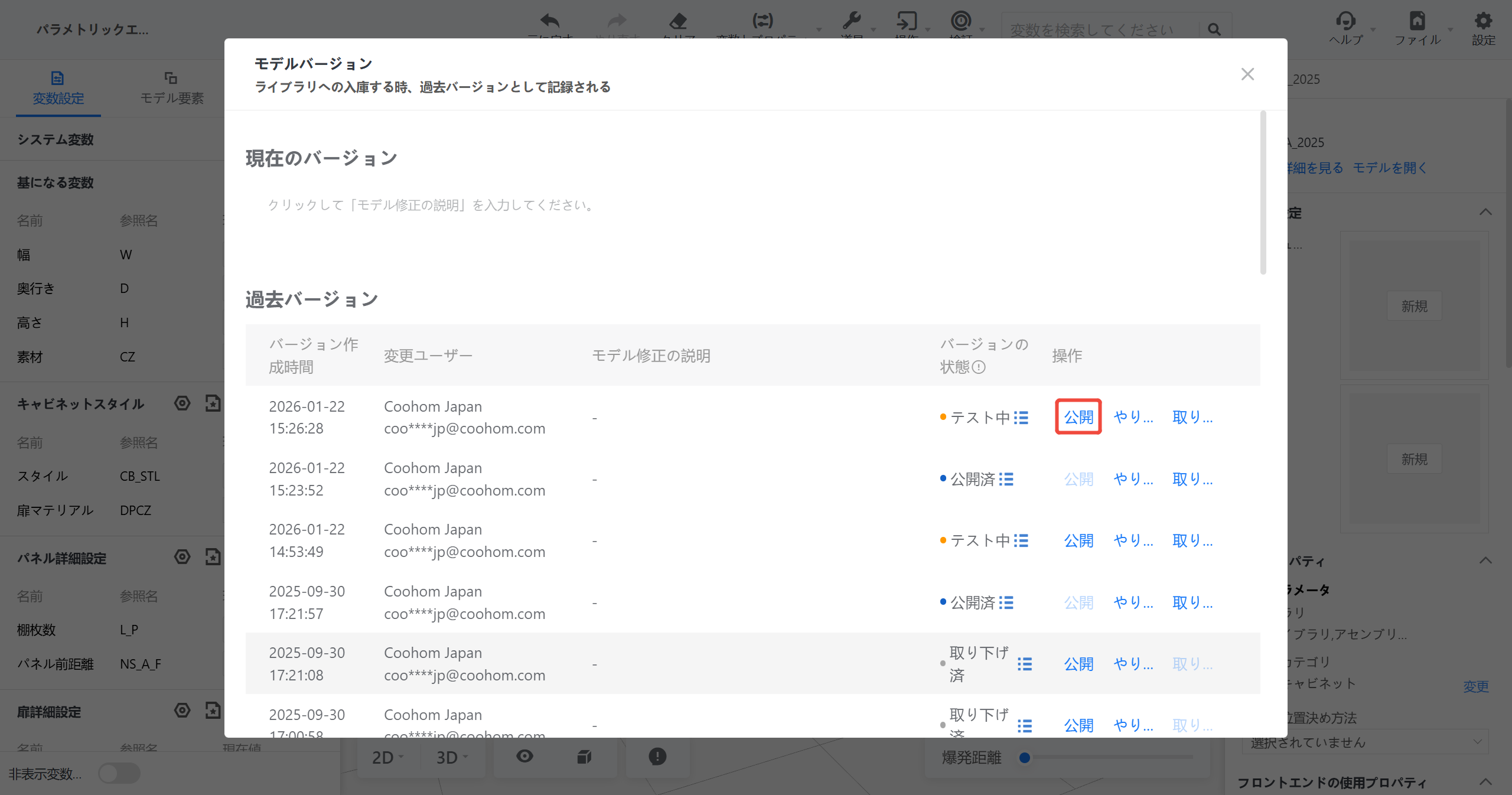
Task: Click the dialog's vertical scrollbar
Action: 1263,193
